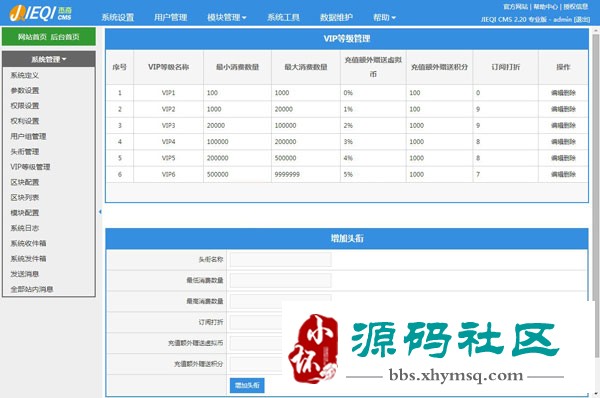
Task: Open the 授权信息 link
Action: [x=576, y=7]
